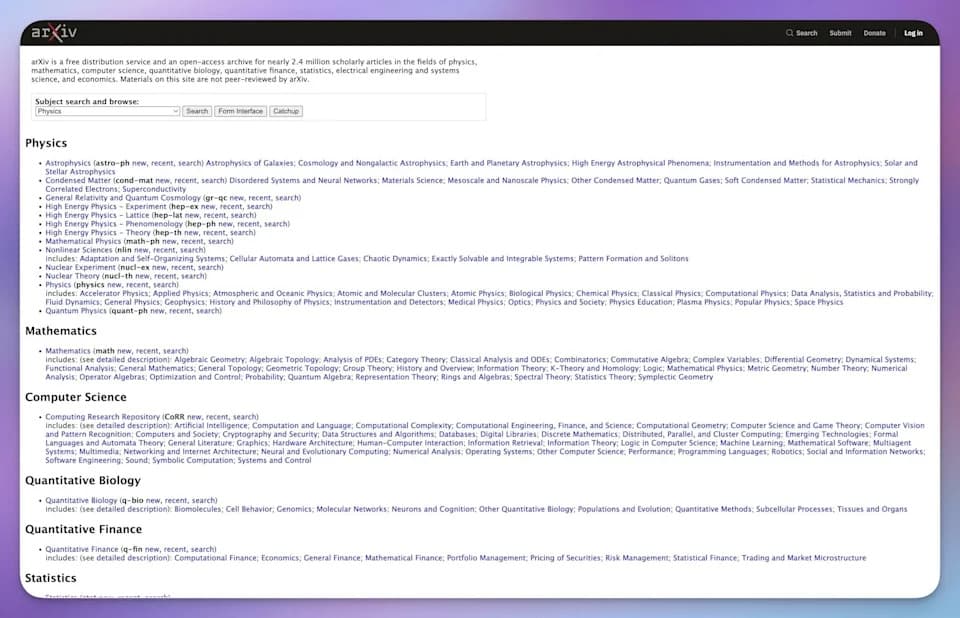Image resolution: width=960 pixels, height=618 pixels.
Task: Click new for hep-th
Action: pyautogui.click(x=192, y=233)
